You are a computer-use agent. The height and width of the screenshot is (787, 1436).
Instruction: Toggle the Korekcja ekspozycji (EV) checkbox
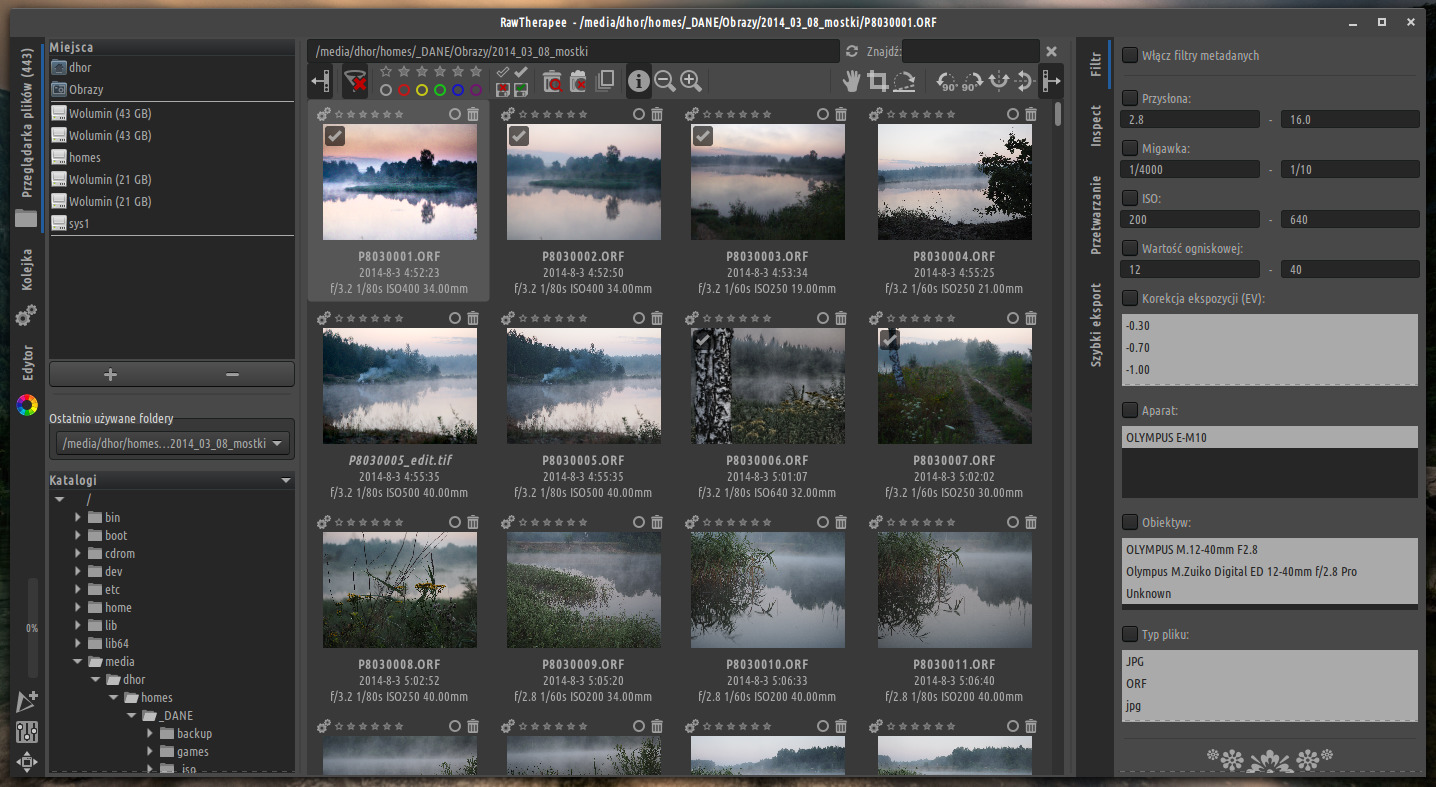pyautogui.click(x=1130, y=298)
